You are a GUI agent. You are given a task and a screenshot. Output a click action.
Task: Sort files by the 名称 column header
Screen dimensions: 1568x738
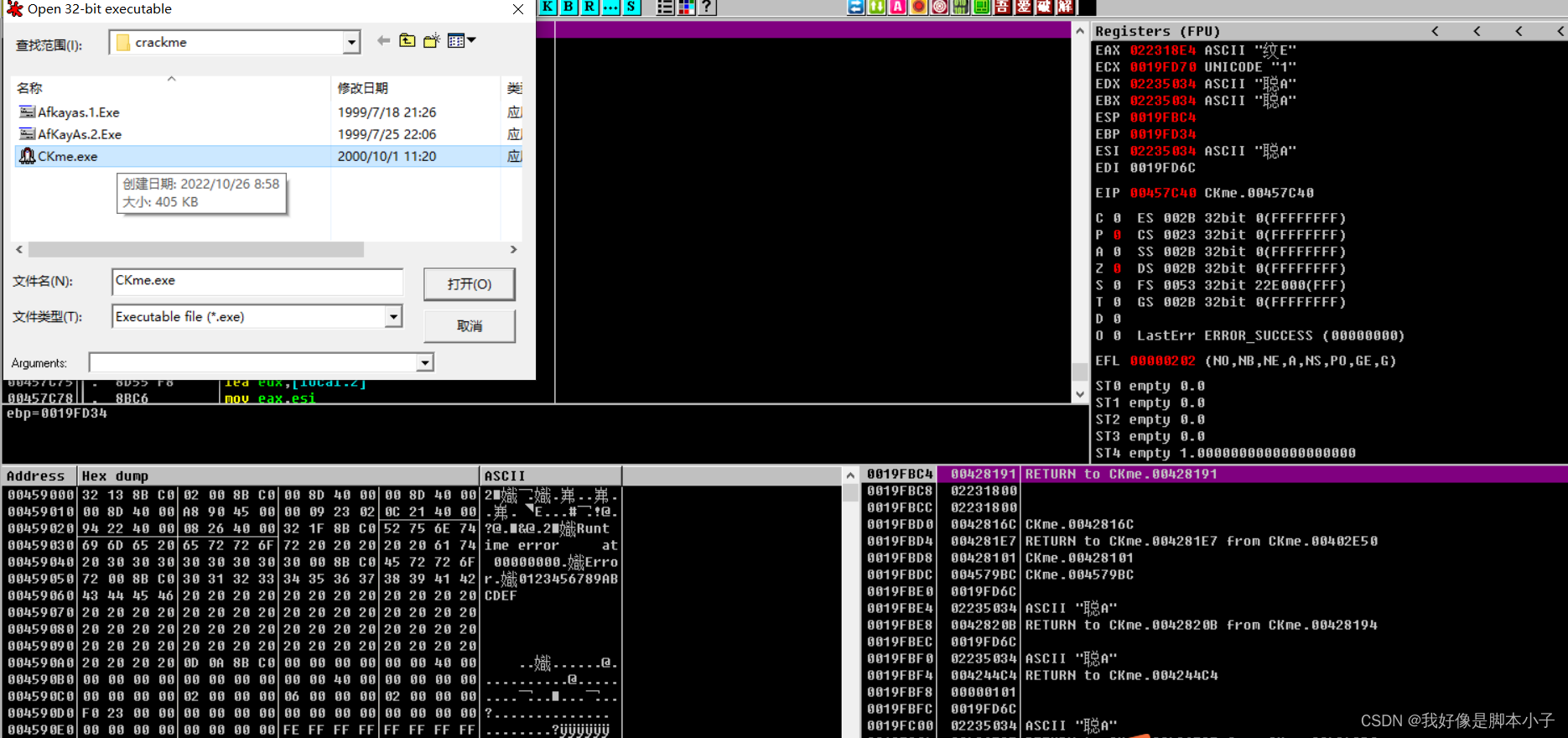(x=171, y=87)
